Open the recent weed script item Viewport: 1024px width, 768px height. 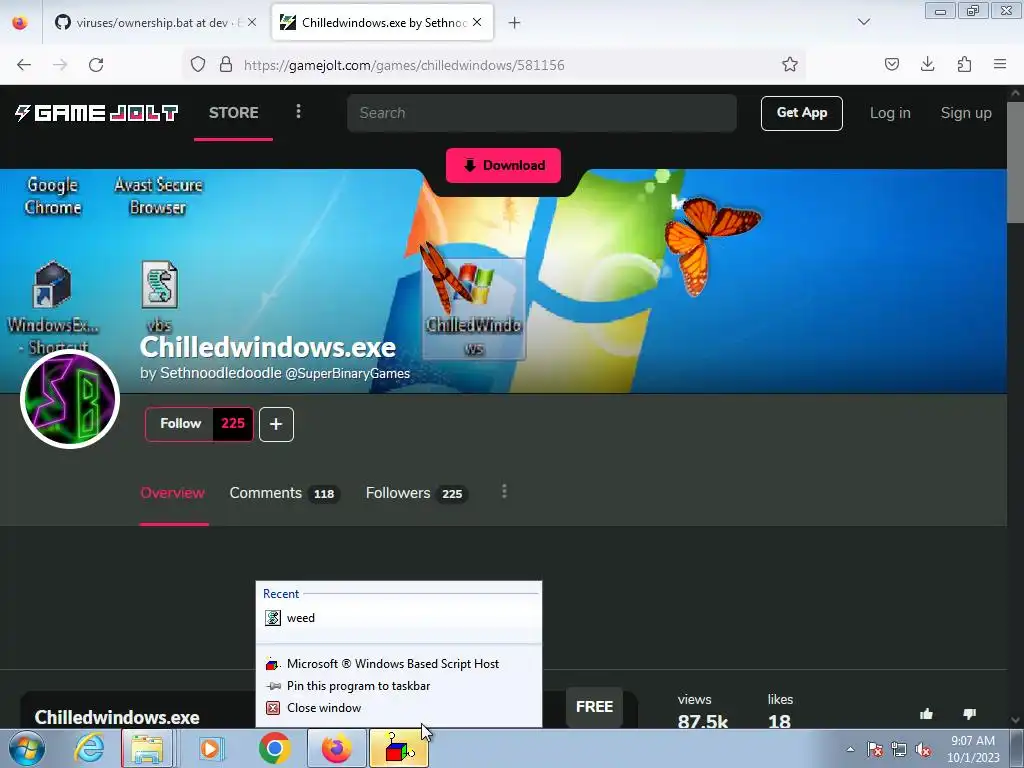click(x=398, y=618)
